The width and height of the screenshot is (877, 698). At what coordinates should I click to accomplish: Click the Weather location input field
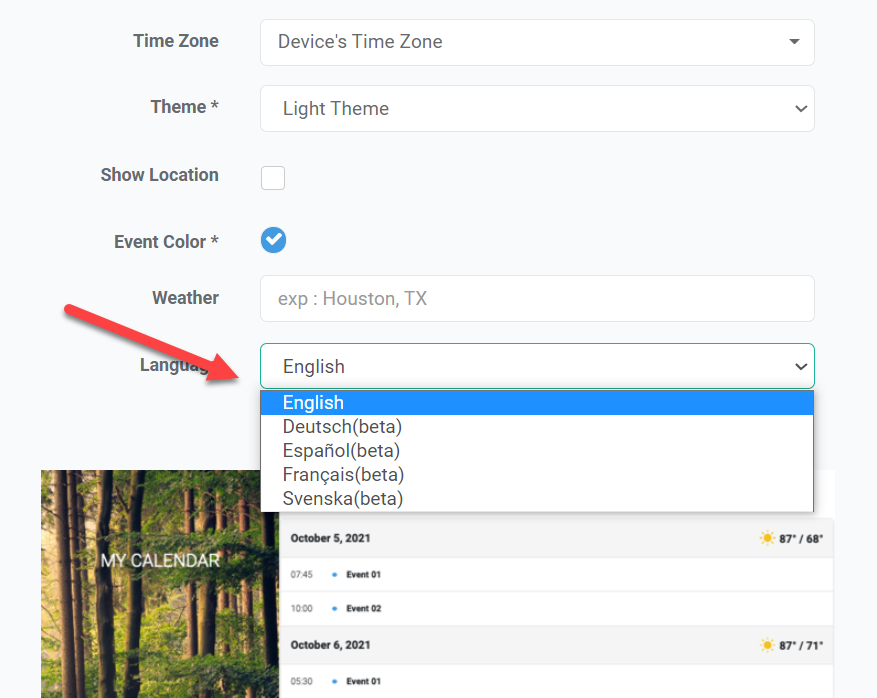tap(537, 299)
